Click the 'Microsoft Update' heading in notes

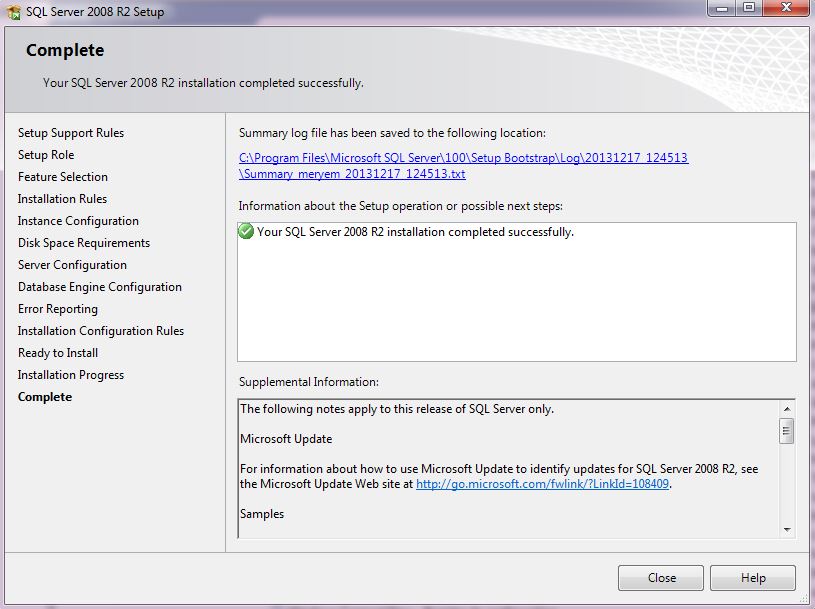click(x=286, y=439)
